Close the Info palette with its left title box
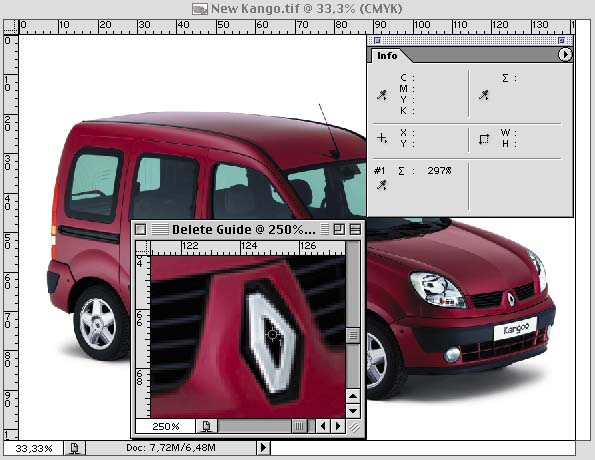595x460 pixels. click(377, 40)
